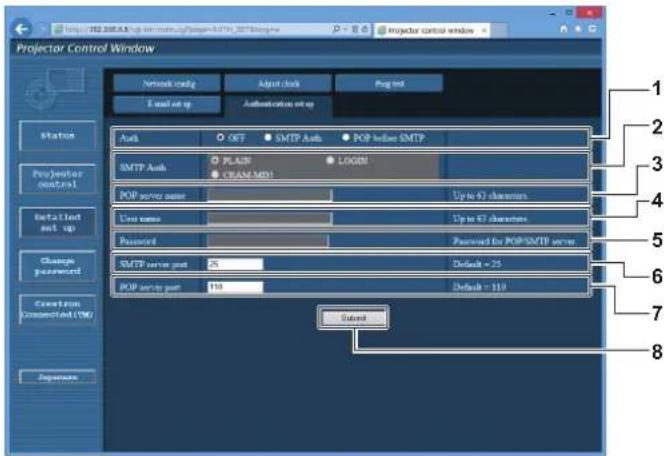Select the Projector control window browser tab
This screenshot has width=667, height=456.
point(432,30)
